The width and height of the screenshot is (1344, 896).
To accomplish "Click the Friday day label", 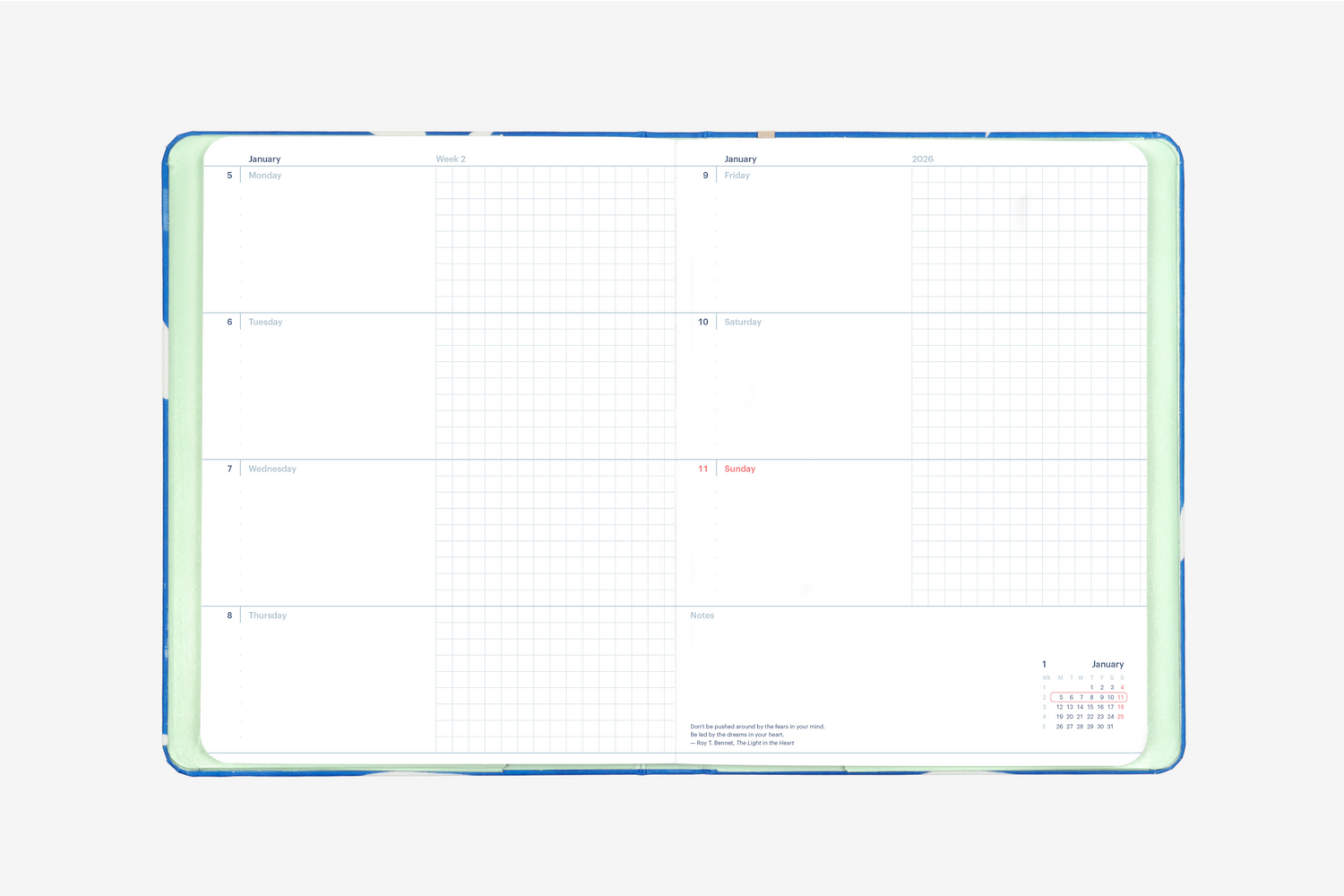I will [x=737, y=176].
